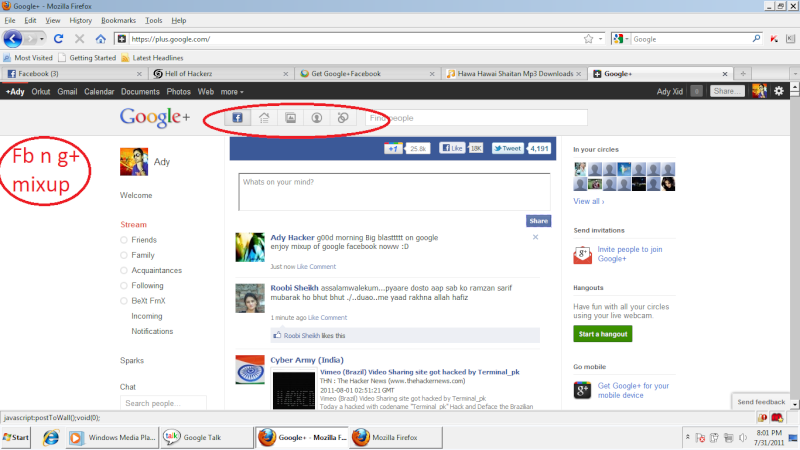
Task: Switch to Google Talk taskbar item
Action: [x=207, y=438]
